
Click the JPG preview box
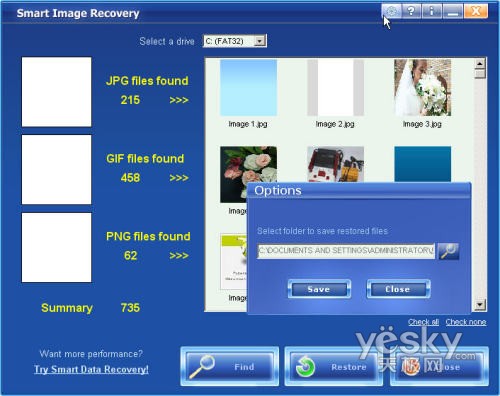pyautogui.click(x=56, y=92)
